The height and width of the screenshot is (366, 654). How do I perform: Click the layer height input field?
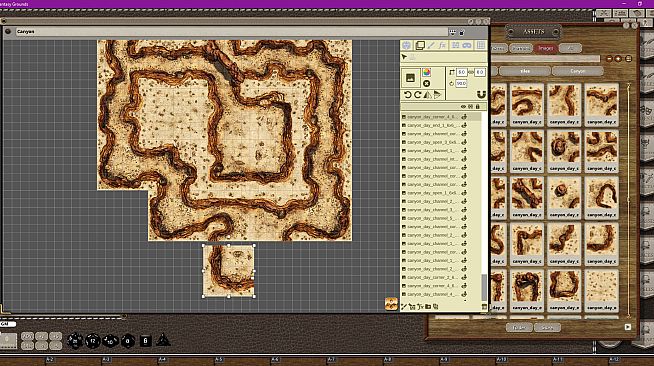[x=480, y=73]
